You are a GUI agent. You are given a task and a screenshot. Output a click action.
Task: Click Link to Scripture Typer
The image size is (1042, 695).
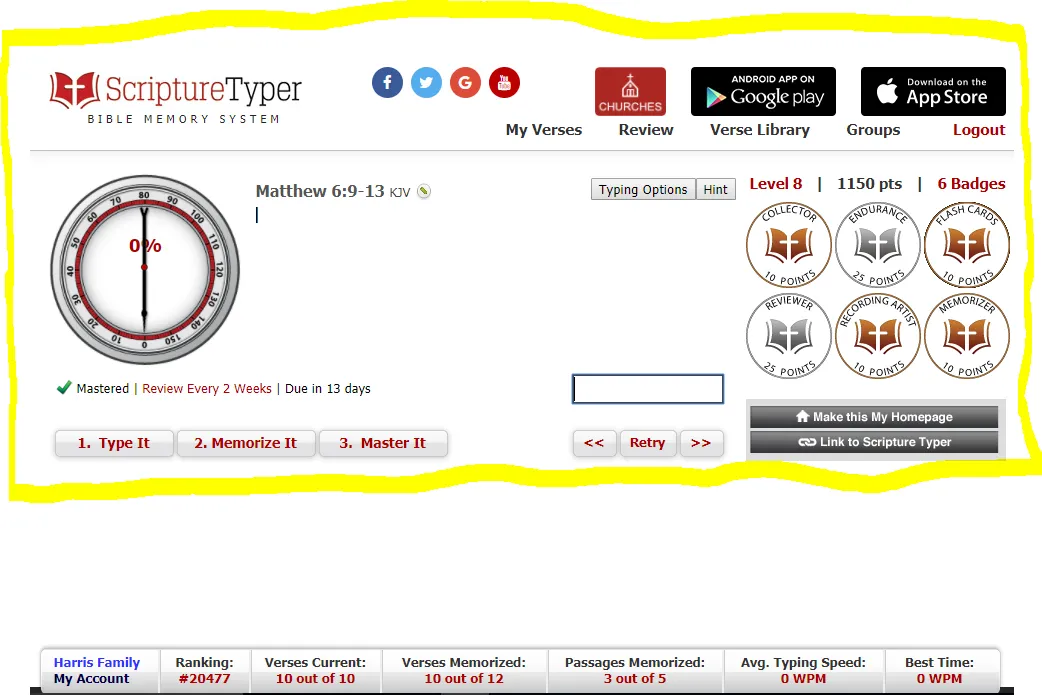[874, 442]
